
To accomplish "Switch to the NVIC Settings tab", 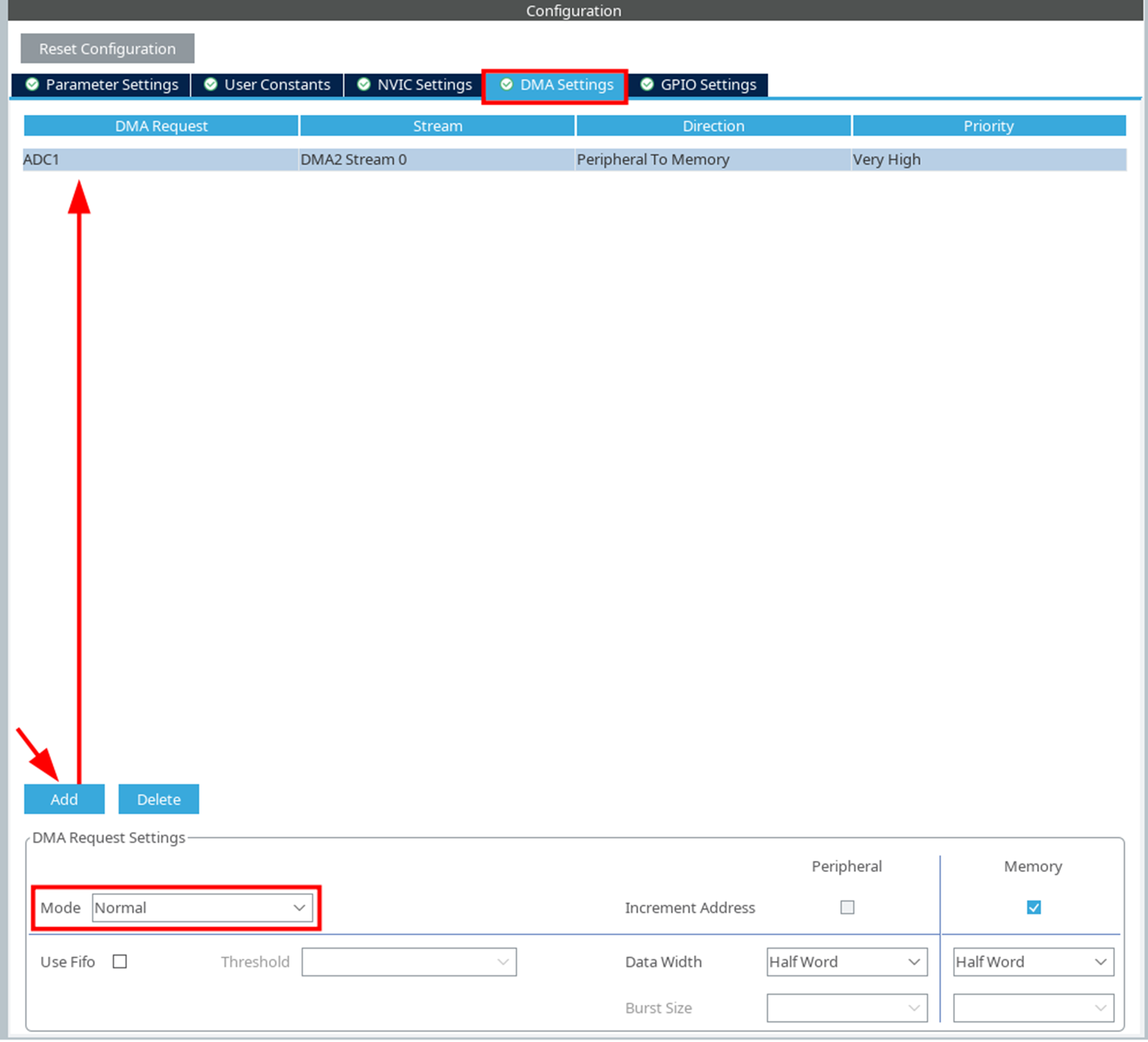I will (424, 85).
